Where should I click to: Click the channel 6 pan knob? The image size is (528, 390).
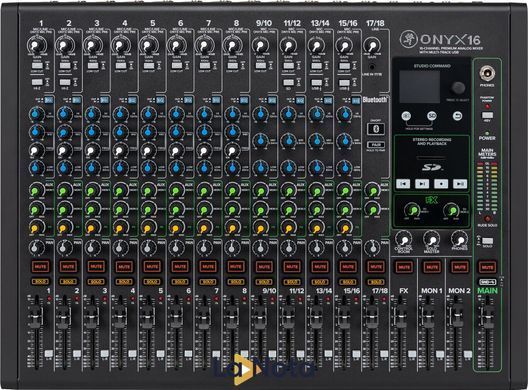(175, 248)
